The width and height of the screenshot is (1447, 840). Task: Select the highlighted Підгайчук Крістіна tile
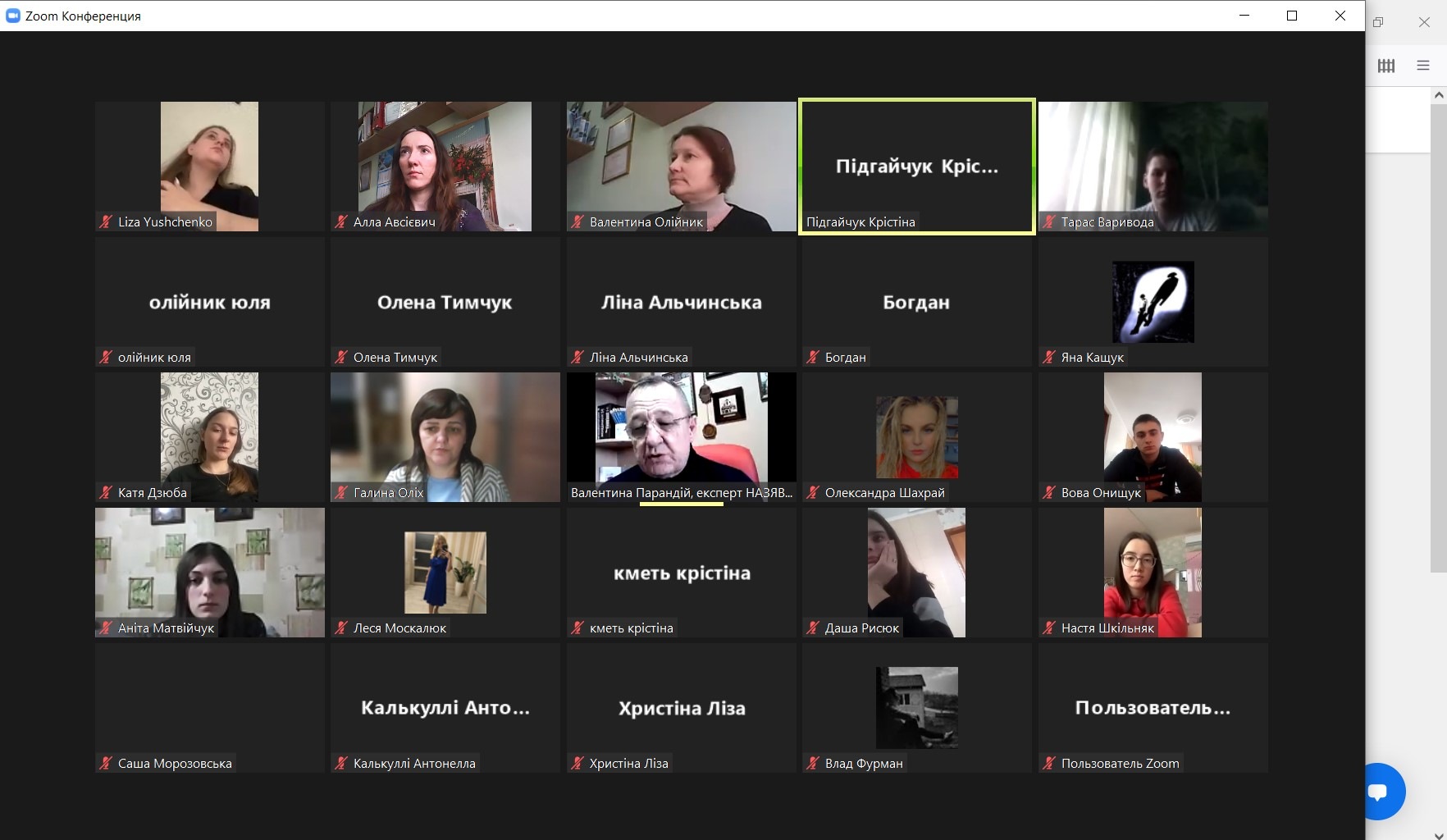pos(916,167)
